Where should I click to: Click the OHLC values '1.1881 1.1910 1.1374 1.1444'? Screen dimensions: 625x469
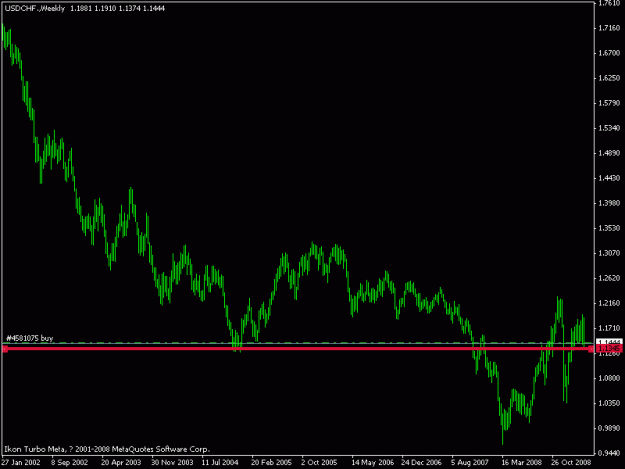click(x=118, y=8)
